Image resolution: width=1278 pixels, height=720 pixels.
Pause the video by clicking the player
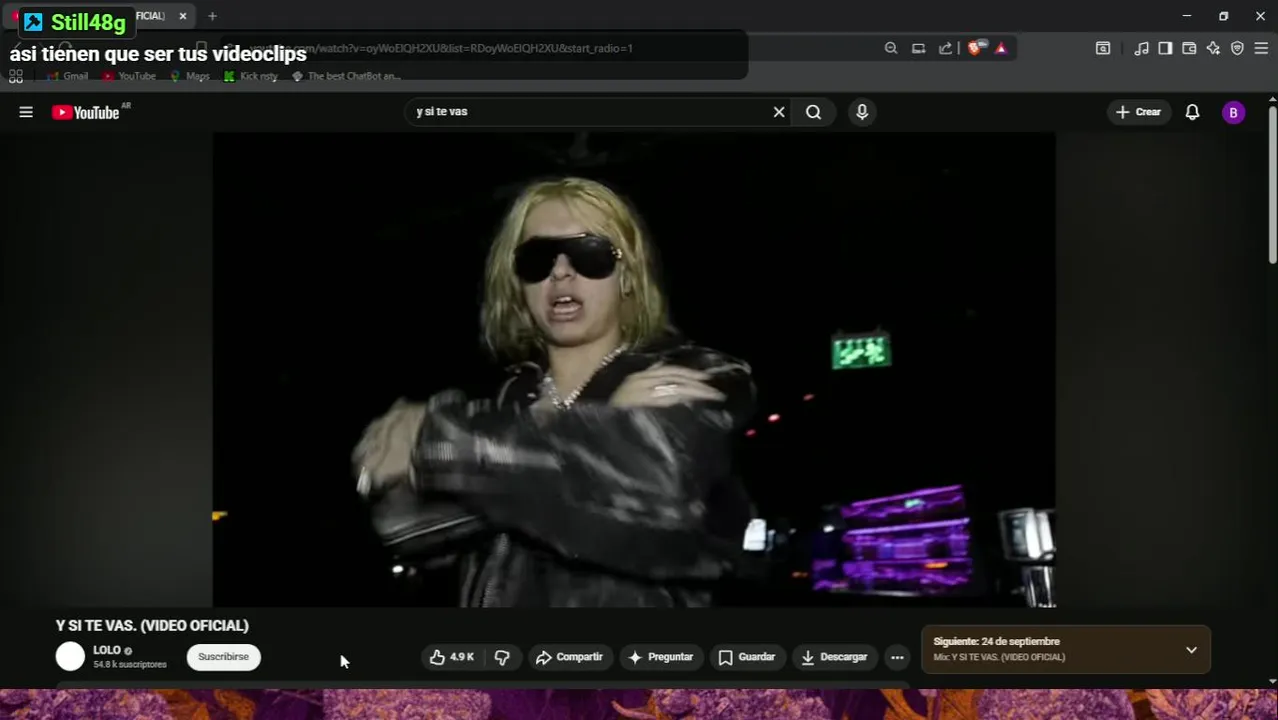pyautogui.click(x=634, y=369)
